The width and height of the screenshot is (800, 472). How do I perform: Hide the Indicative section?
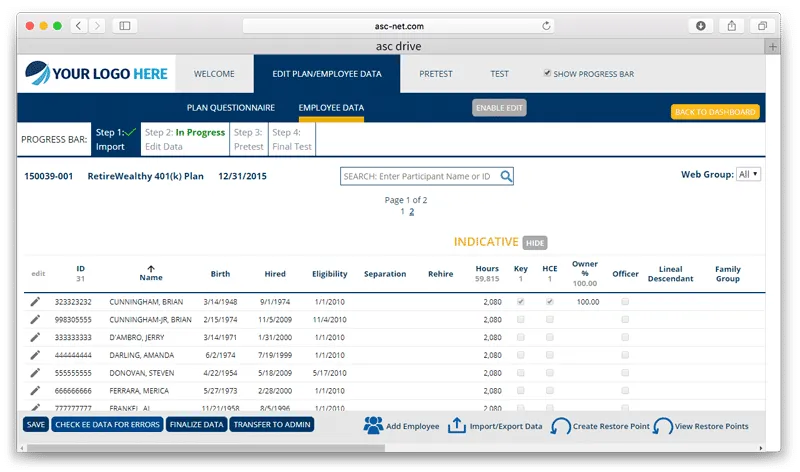535,243
